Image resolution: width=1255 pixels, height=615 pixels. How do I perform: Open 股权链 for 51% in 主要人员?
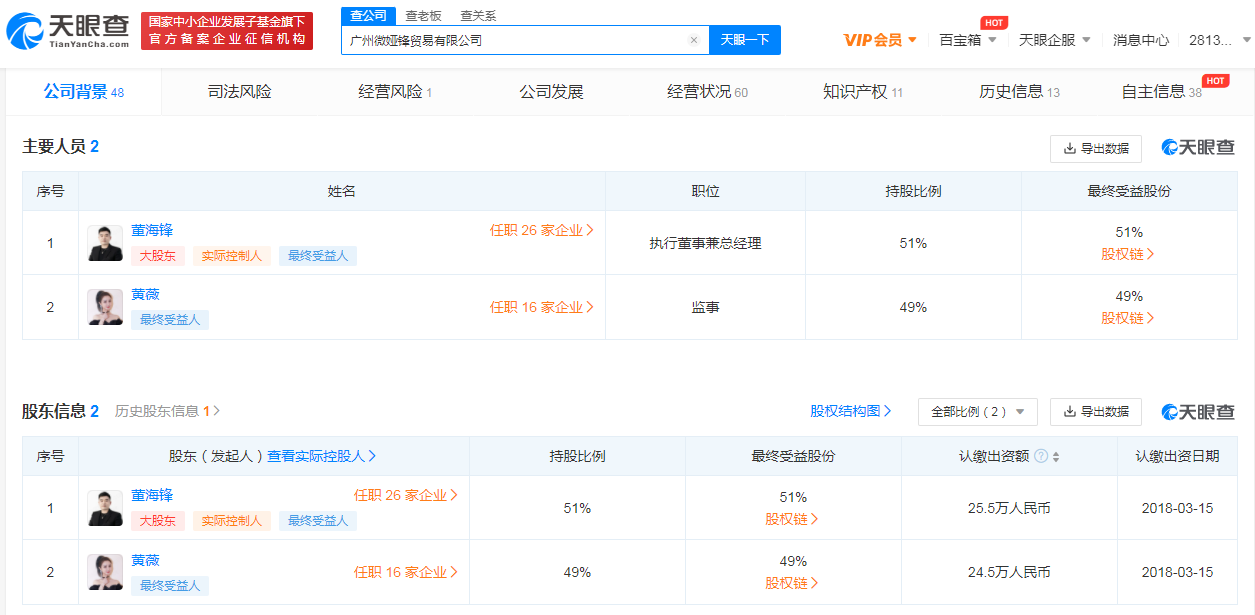tap(1128, 254)
